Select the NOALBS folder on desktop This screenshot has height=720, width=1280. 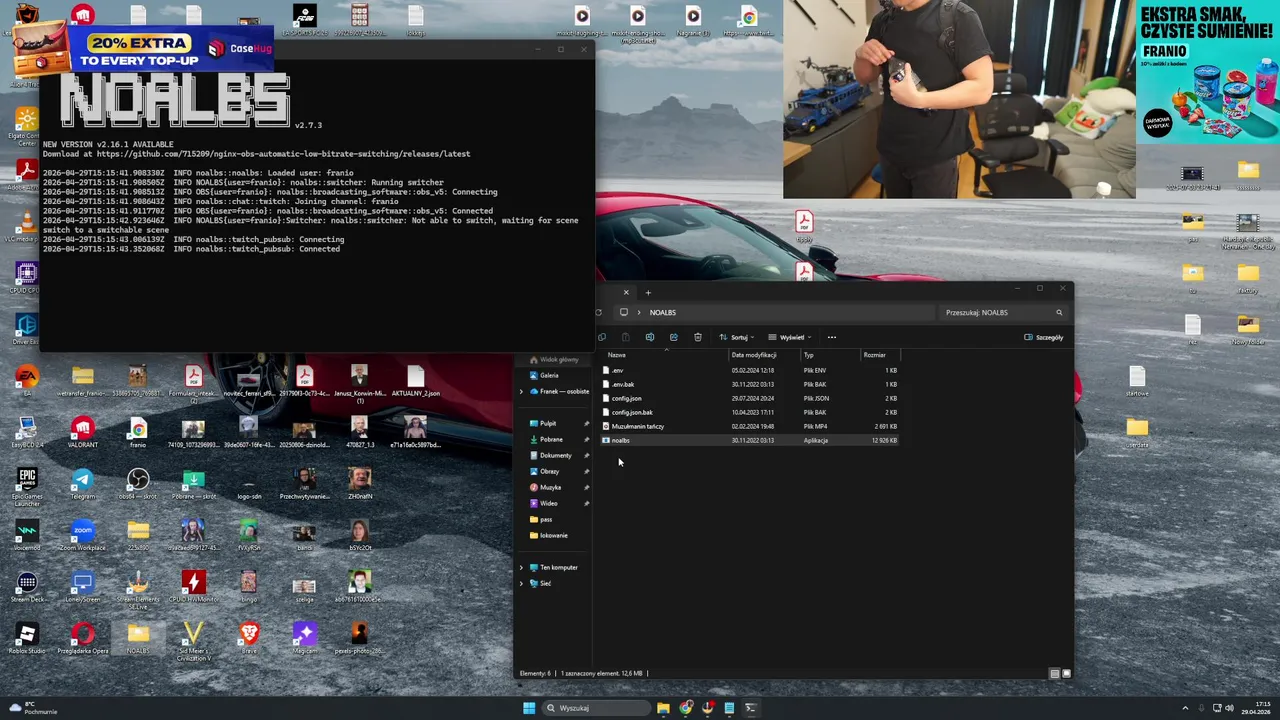point(138,638)
